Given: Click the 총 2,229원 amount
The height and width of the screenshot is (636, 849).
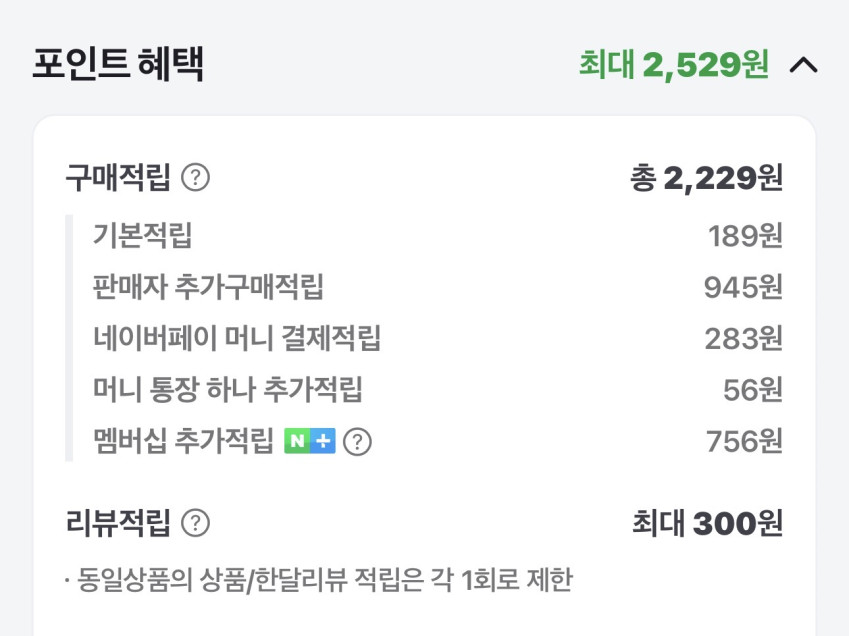Looking at the screenshot, I should point(706,179).
